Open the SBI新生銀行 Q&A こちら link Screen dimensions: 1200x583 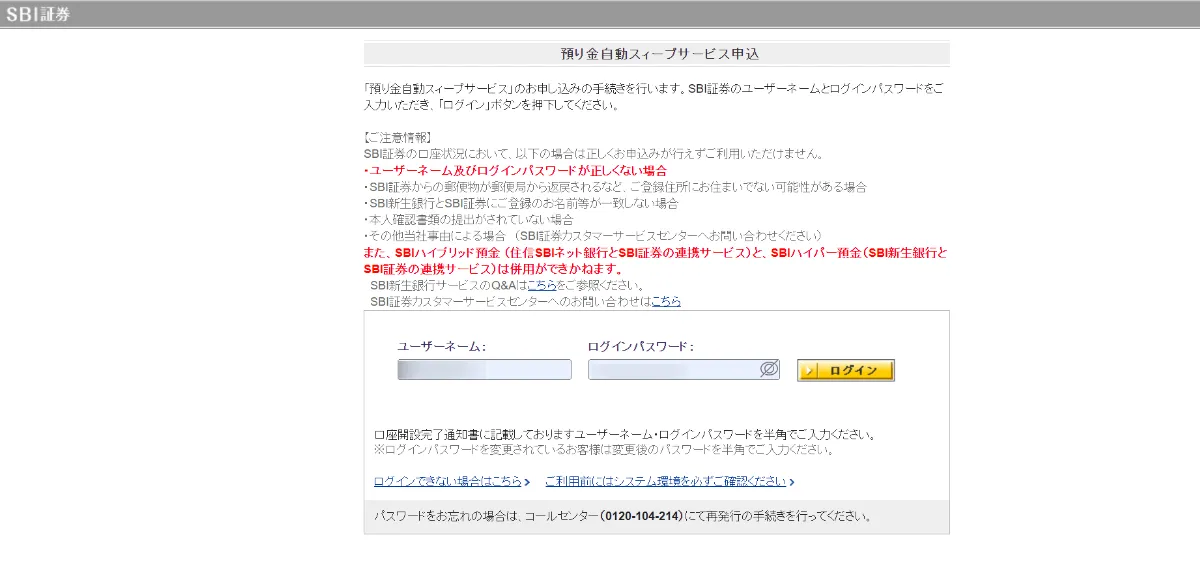click(541, 286)
